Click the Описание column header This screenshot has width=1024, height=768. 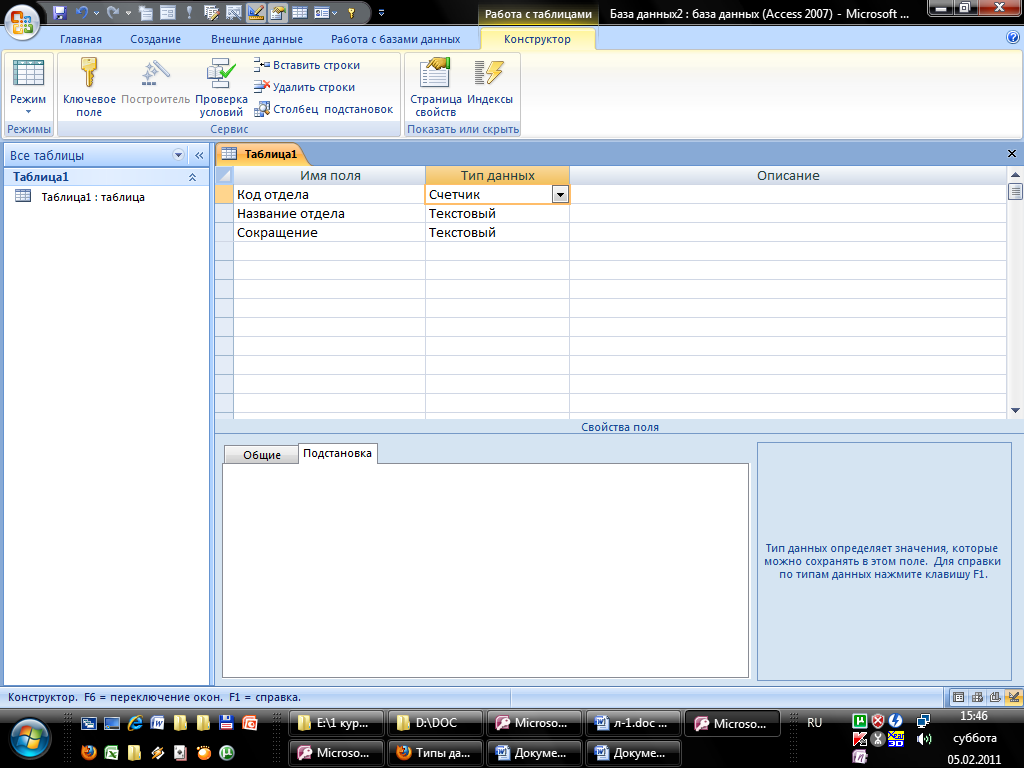pos(788,176)
